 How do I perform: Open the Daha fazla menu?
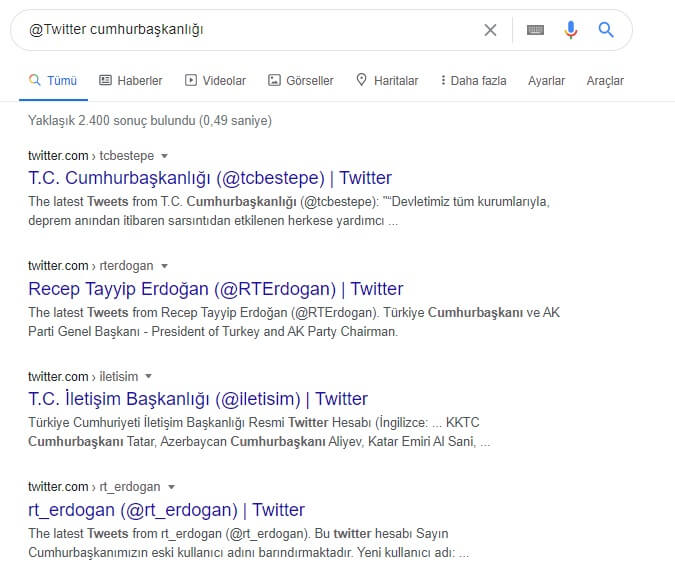click(x=473, y=80)
